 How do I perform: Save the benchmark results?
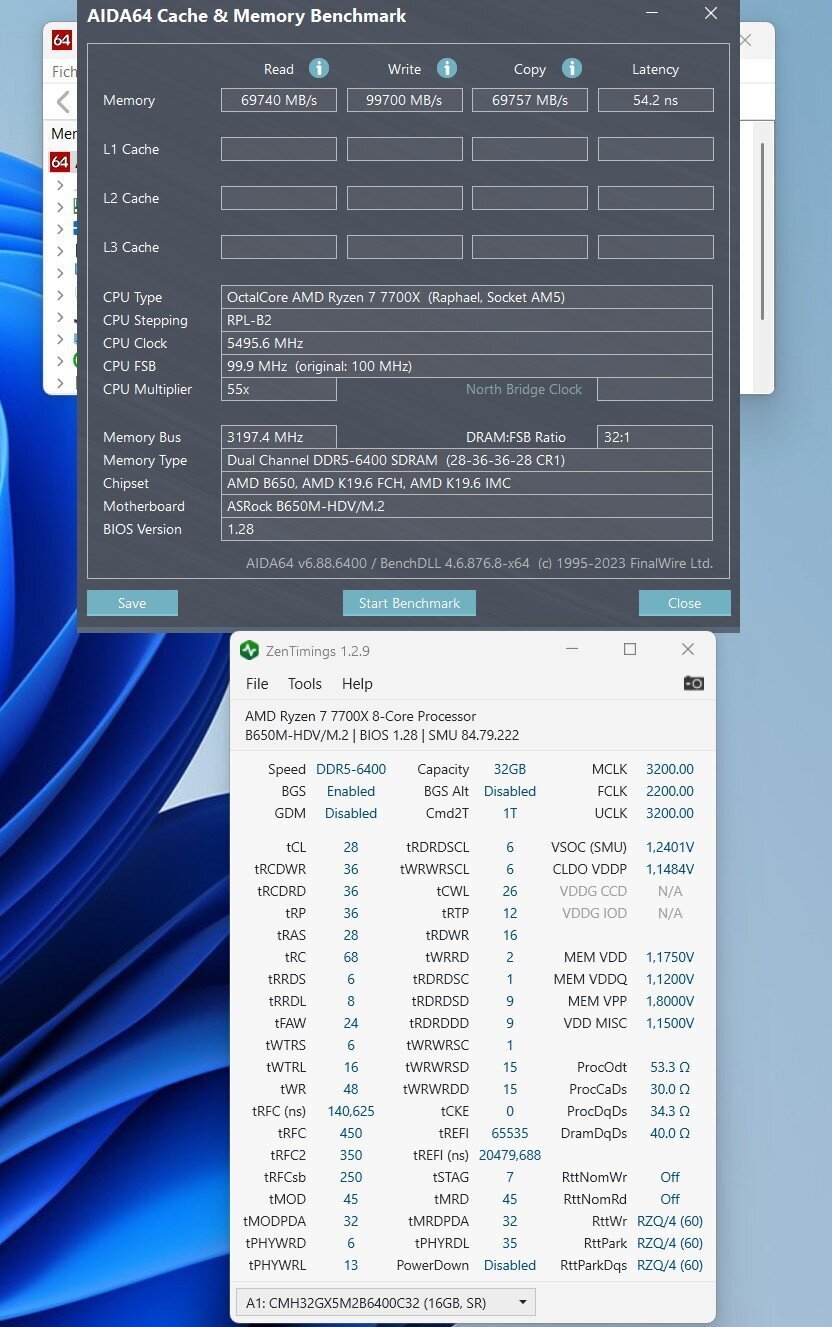pos(132,603)
